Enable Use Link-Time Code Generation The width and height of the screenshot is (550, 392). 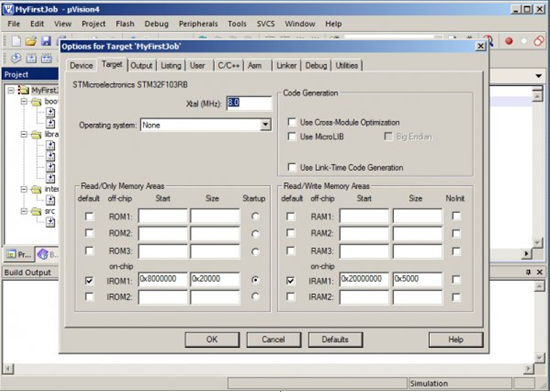[x=292, y=167]
